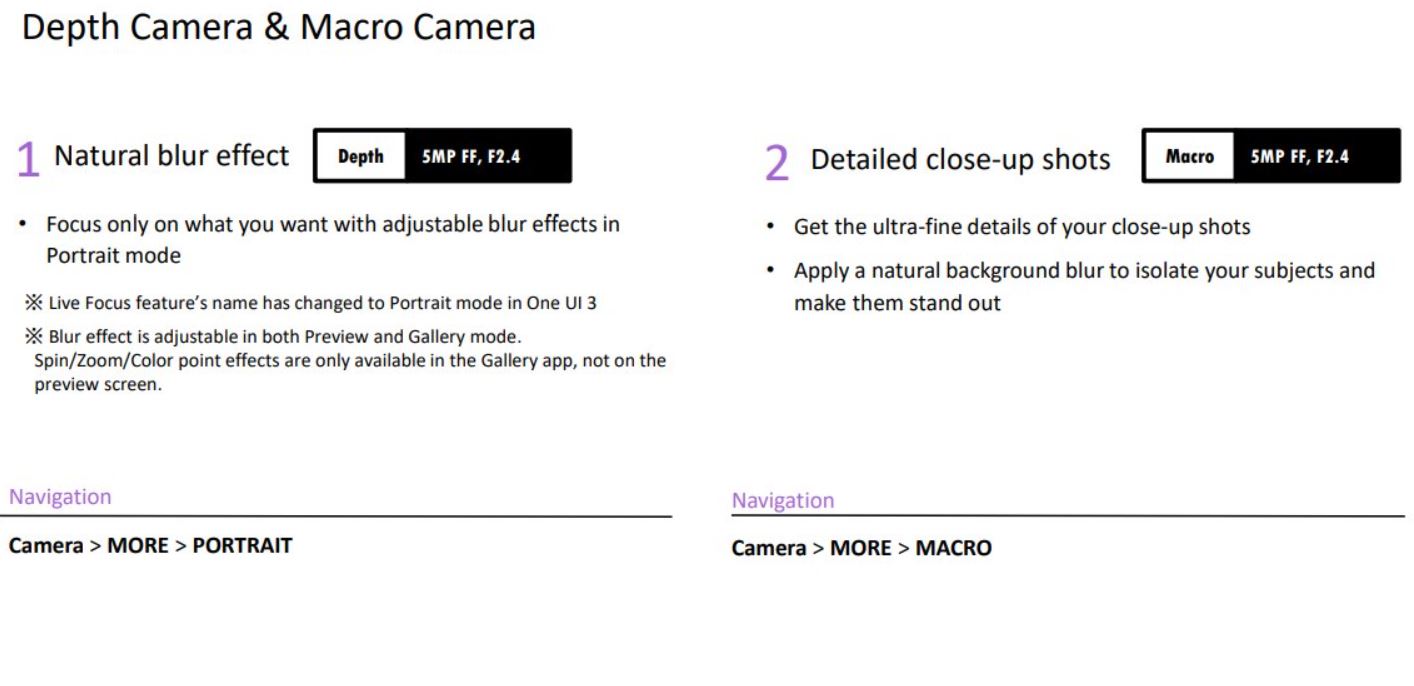This screenshot has height=686, width=1414.
Task: Click the white "Macro" badge label
Action: click(1189, 157)
